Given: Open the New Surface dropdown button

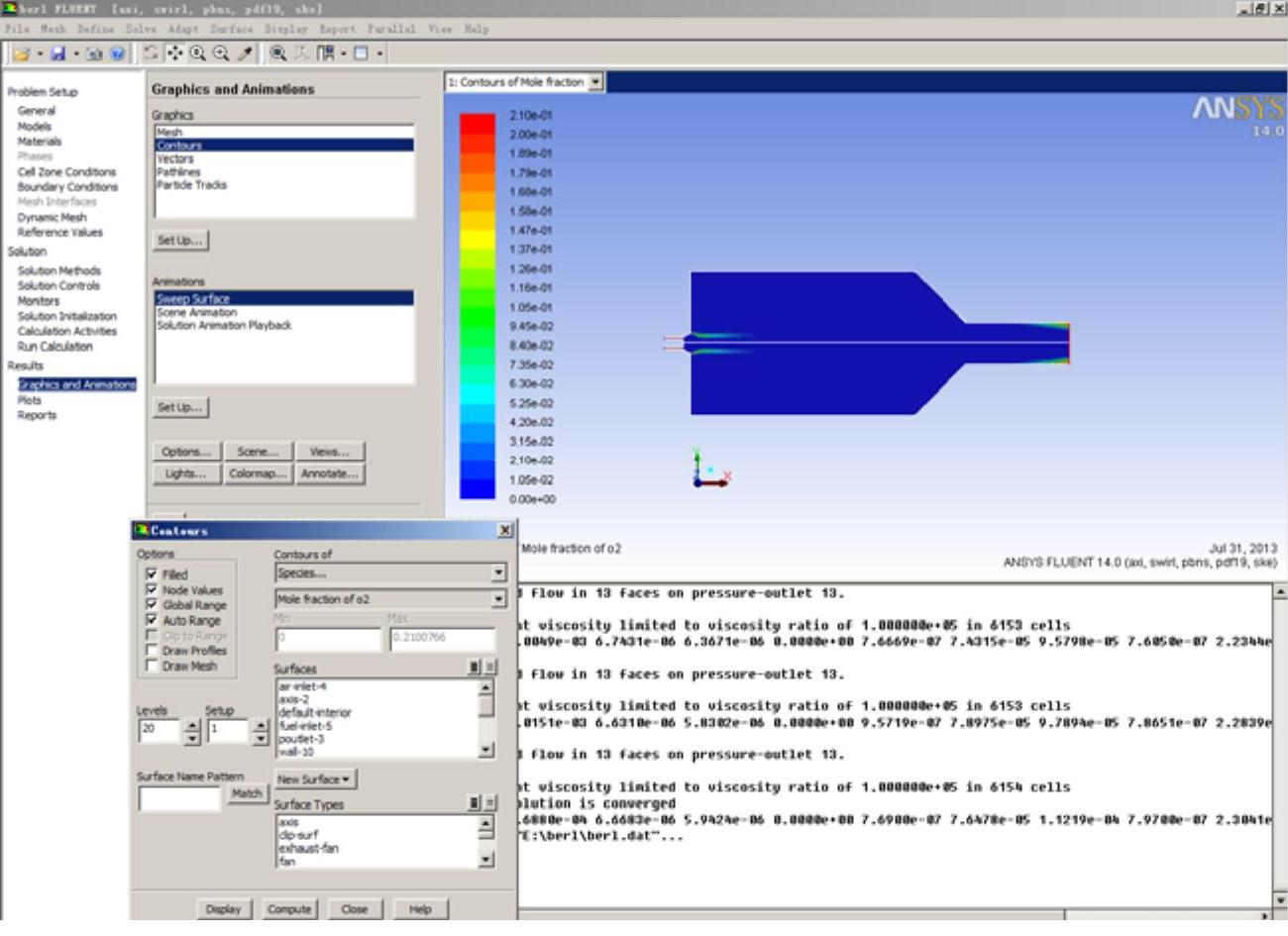Looking at the screenshot, I should 313,780.
